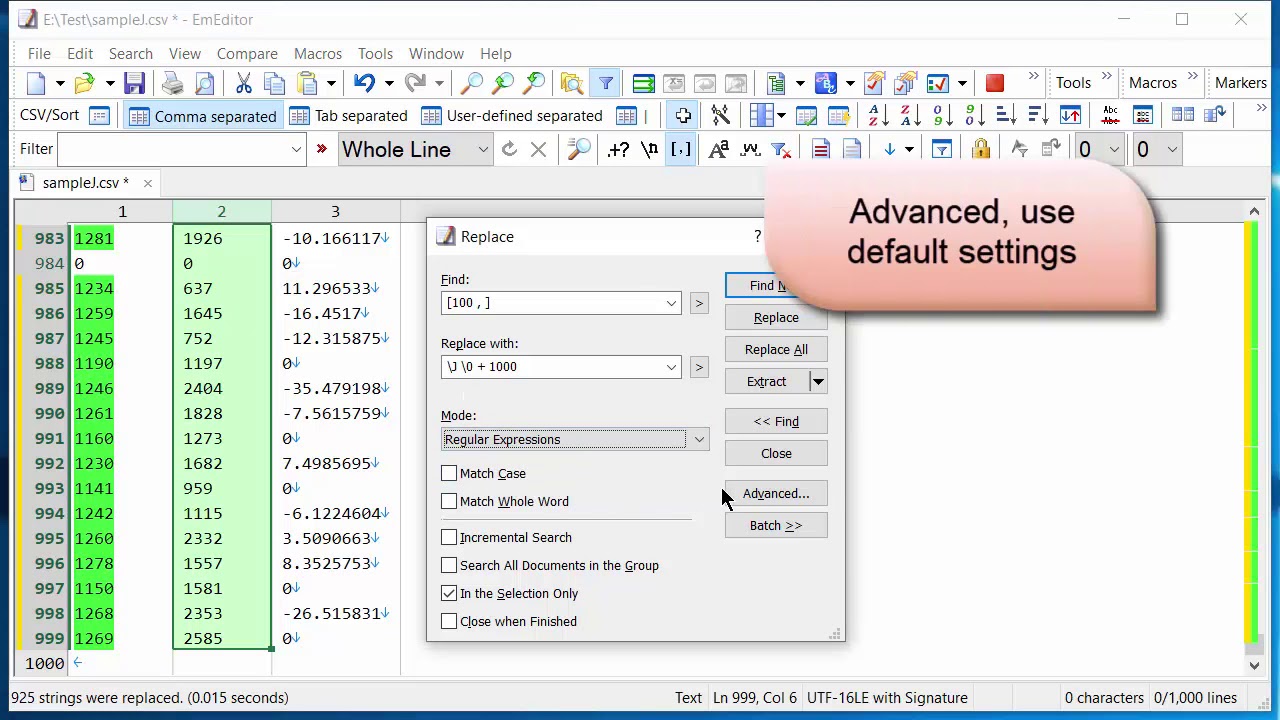Image resolution: width=1280 pixels, height=720 pixels.
Task: Click the Save file icon
Action: pos(134,84)
